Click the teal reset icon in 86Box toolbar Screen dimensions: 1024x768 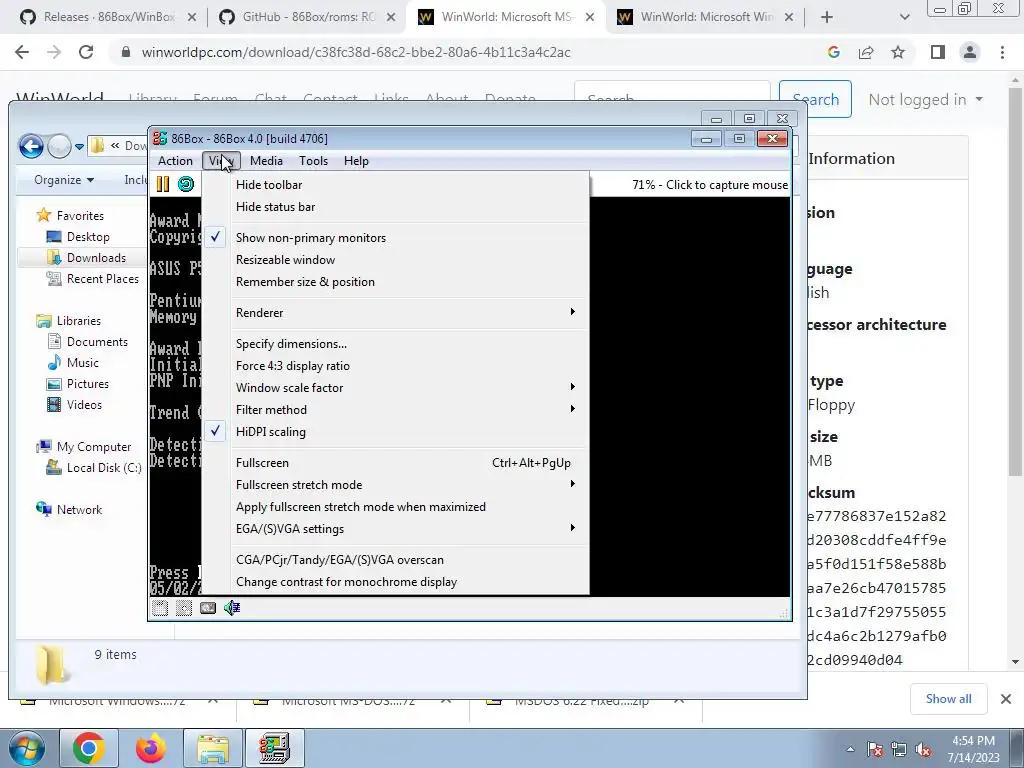[x=186, y=185]
